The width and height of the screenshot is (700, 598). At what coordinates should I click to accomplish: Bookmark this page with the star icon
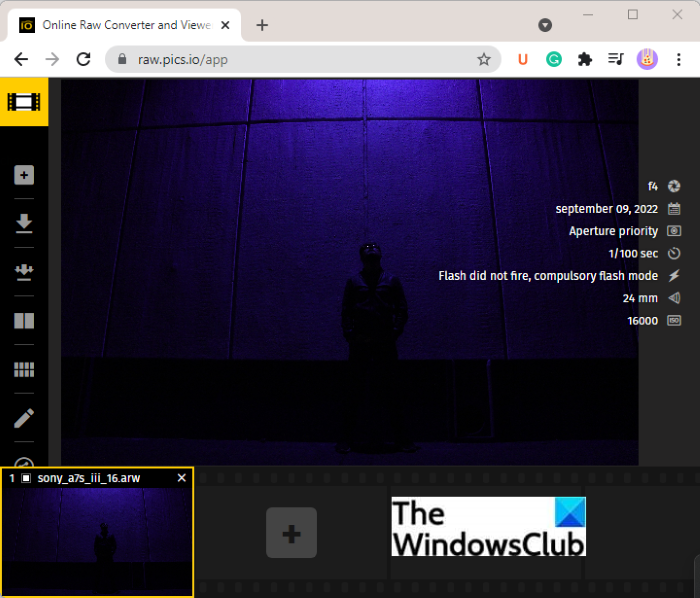pyautogui.click(x=484, y=59)
